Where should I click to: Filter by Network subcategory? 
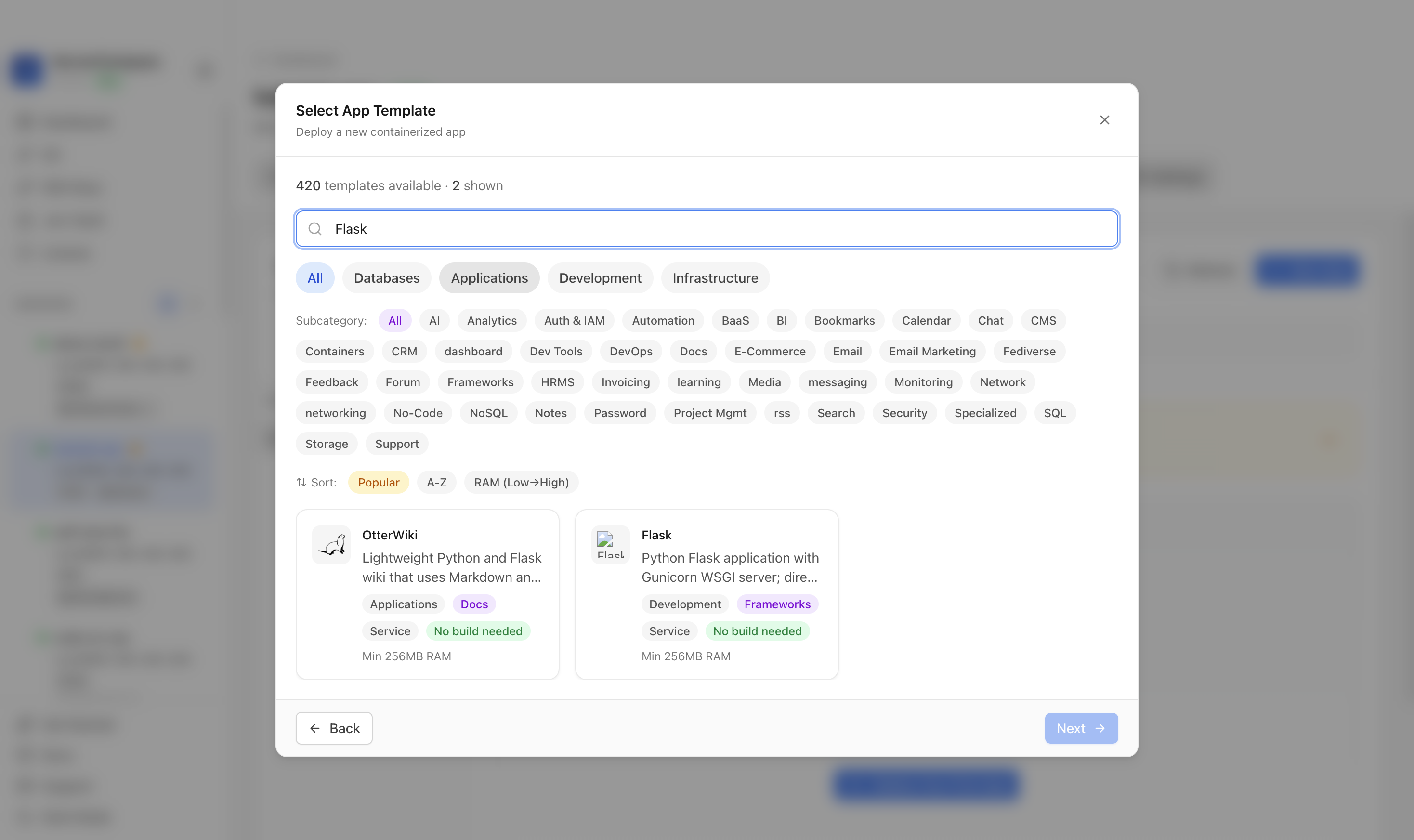coord(1003,382)
